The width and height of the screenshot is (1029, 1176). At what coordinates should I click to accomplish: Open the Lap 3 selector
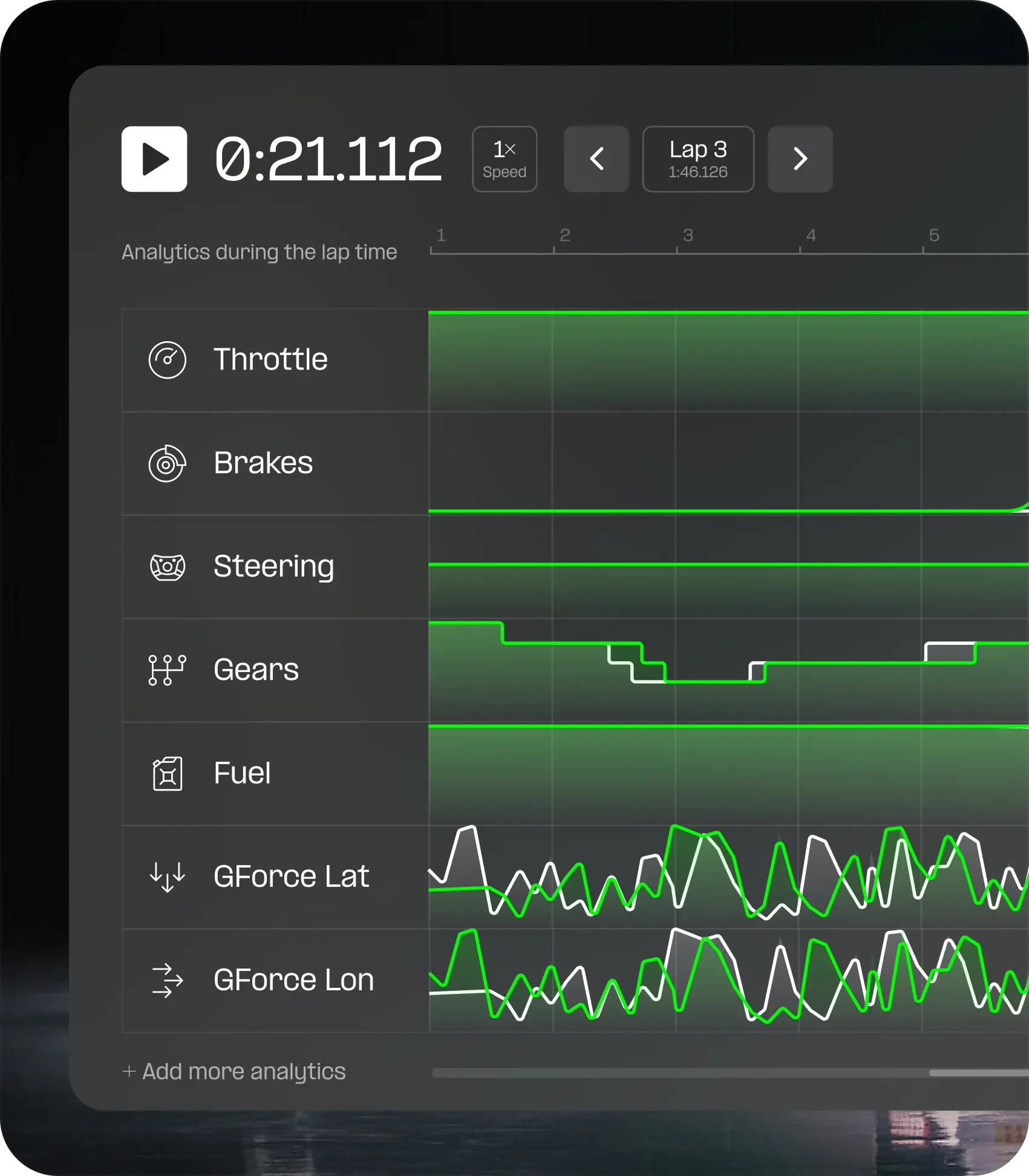tap(698, 159)
